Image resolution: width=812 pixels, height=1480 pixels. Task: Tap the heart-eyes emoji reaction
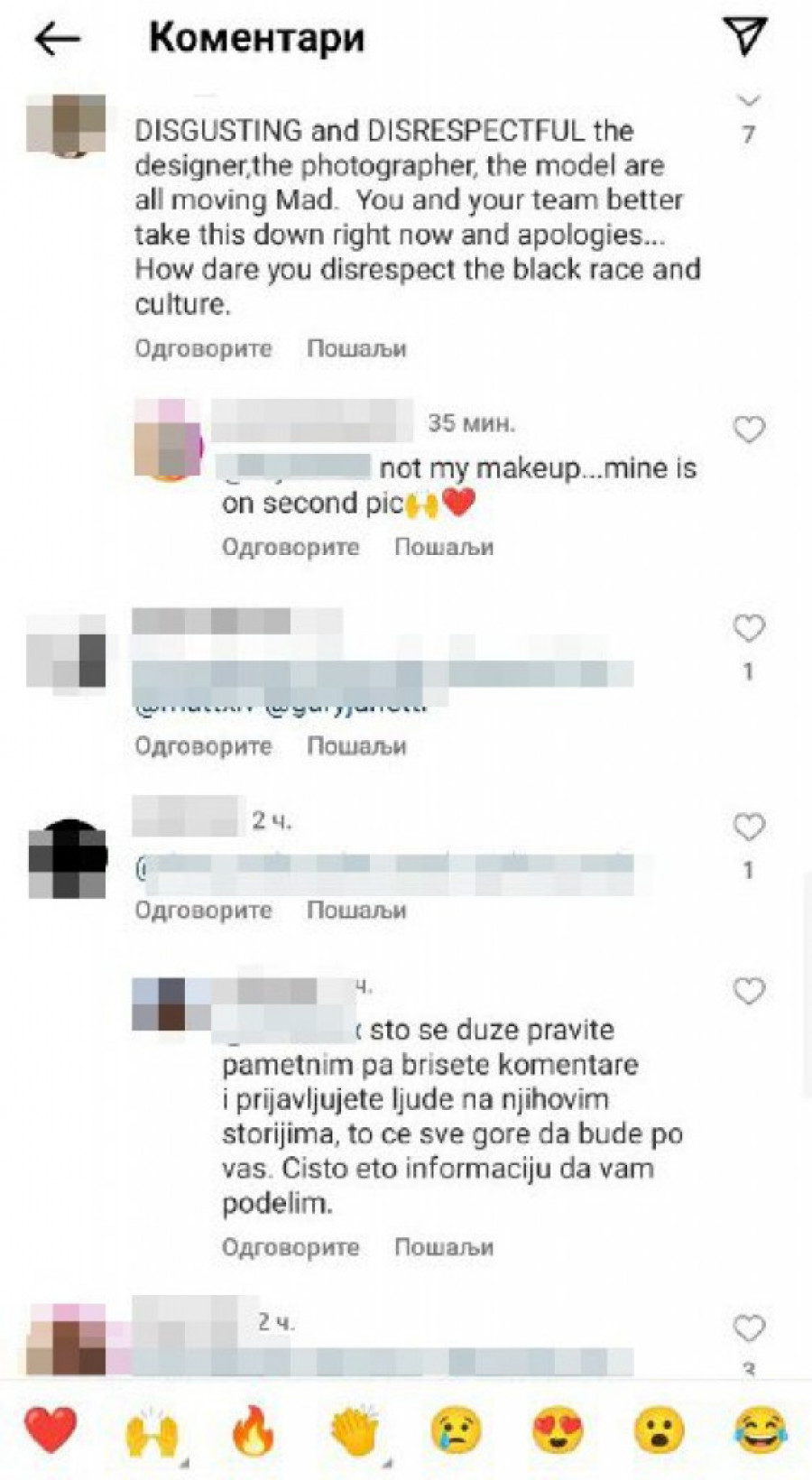[x=558, y=1431]
